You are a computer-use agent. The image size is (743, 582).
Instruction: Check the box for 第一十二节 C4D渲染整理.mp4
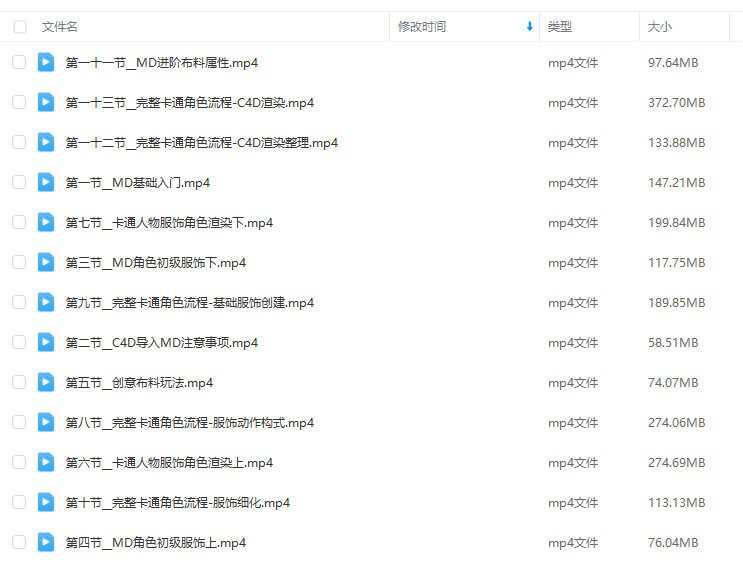click(19, 142)
